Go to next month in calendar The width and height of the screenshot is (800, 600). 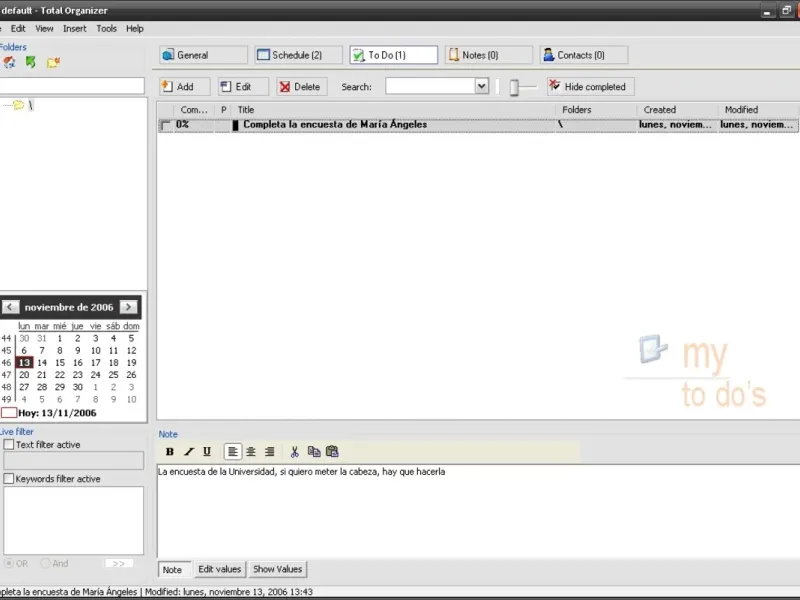pyautogui.click(x=129, y=307)
